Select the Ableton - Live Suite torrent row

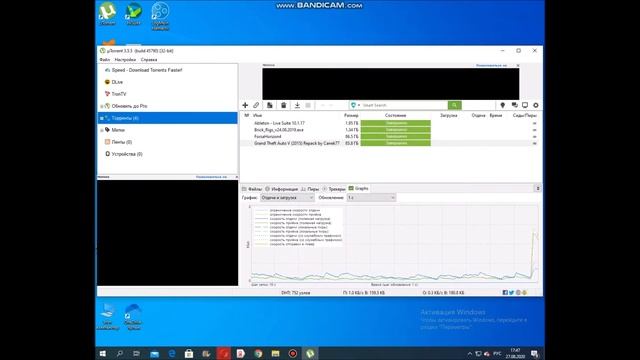point(391,123)
